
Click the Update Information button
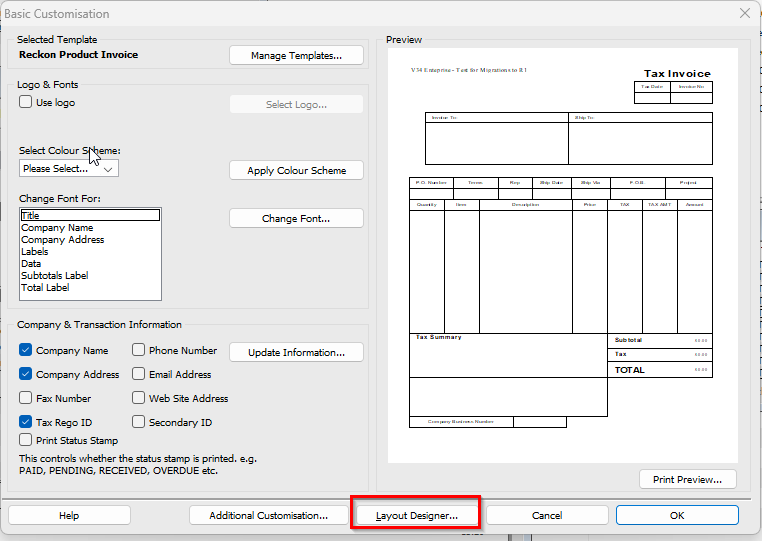coord(296,352)
